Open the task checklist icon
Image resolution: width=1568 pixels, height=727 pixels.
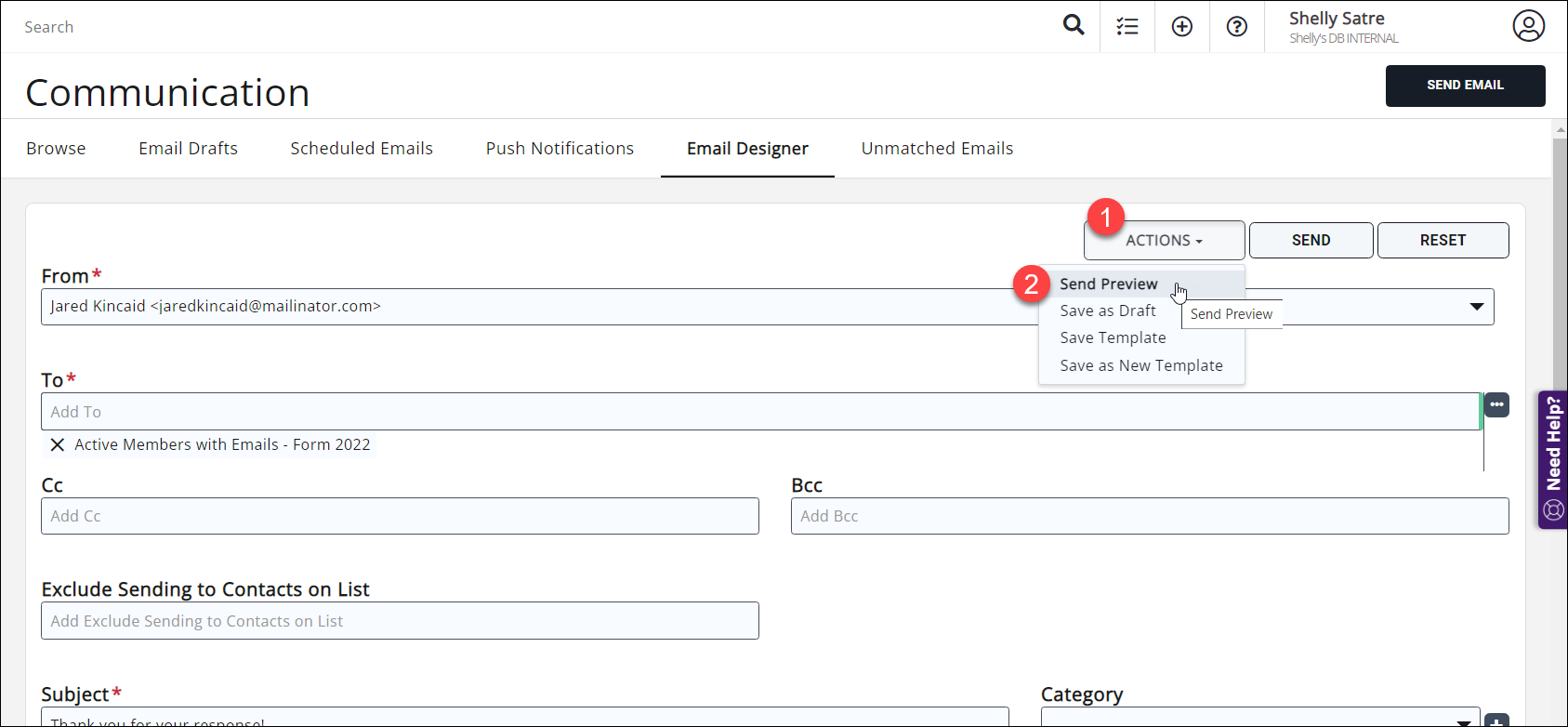tap(1127, 27)
